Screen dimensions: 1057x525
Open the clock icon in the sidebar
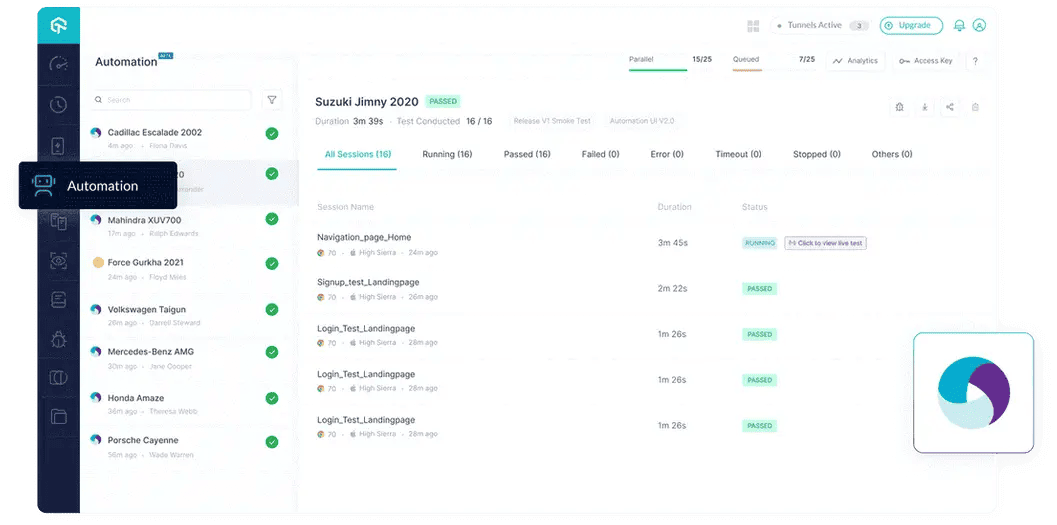coord(58,105)
